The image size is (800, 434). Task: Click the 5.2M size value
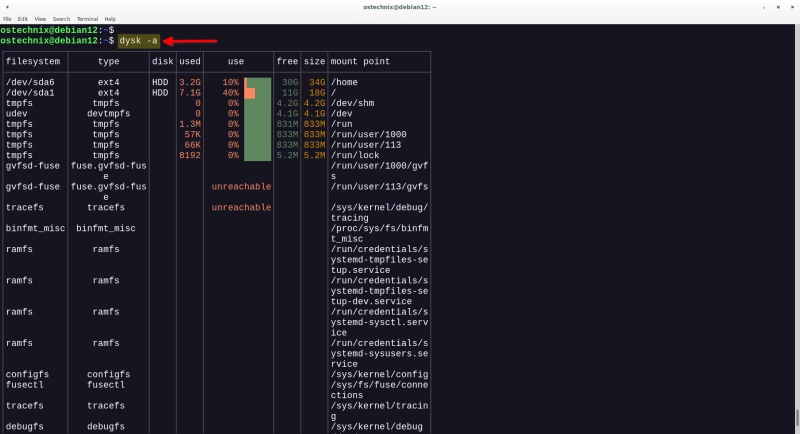click(x=314, y=156)
